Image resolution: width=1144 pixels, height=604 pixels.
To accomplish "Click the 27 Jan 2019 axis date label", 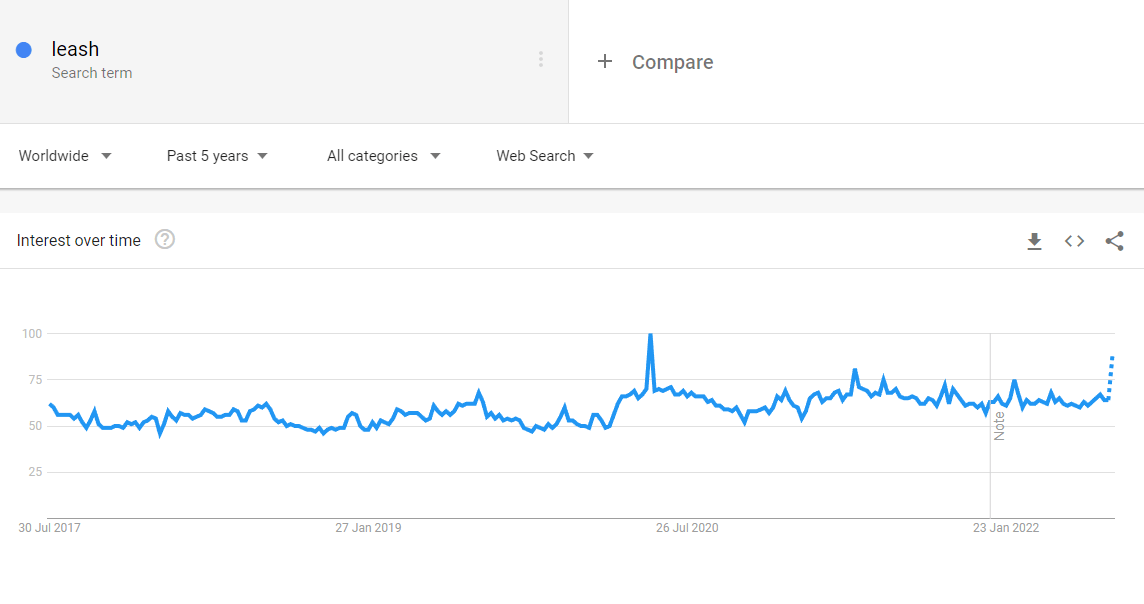I will pos(368,527).
